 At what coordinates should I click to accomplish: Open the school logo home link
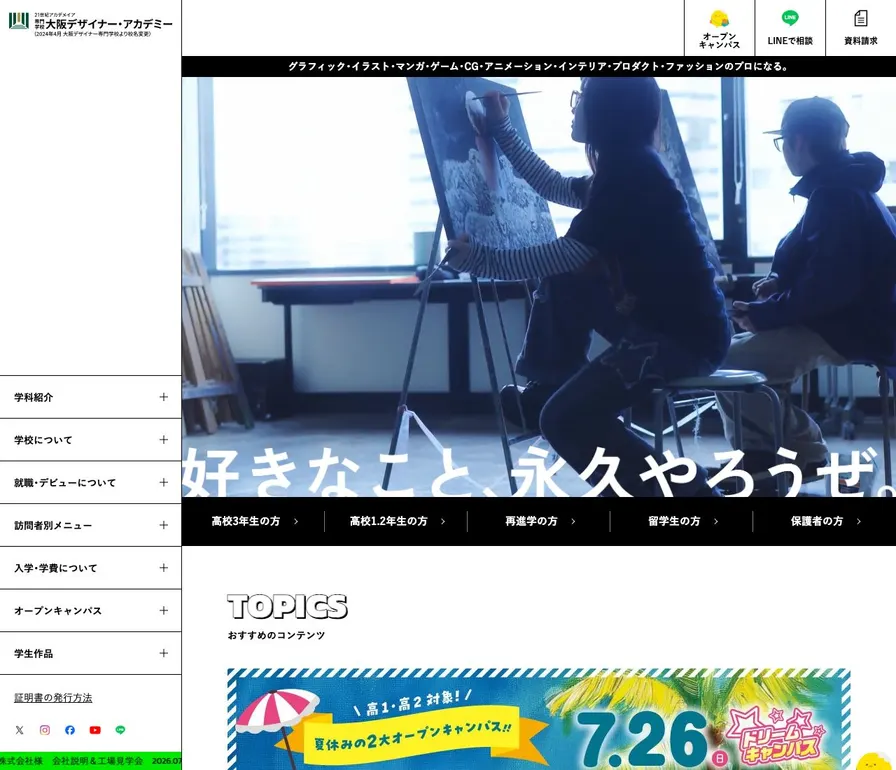click(x=91, y=25)
